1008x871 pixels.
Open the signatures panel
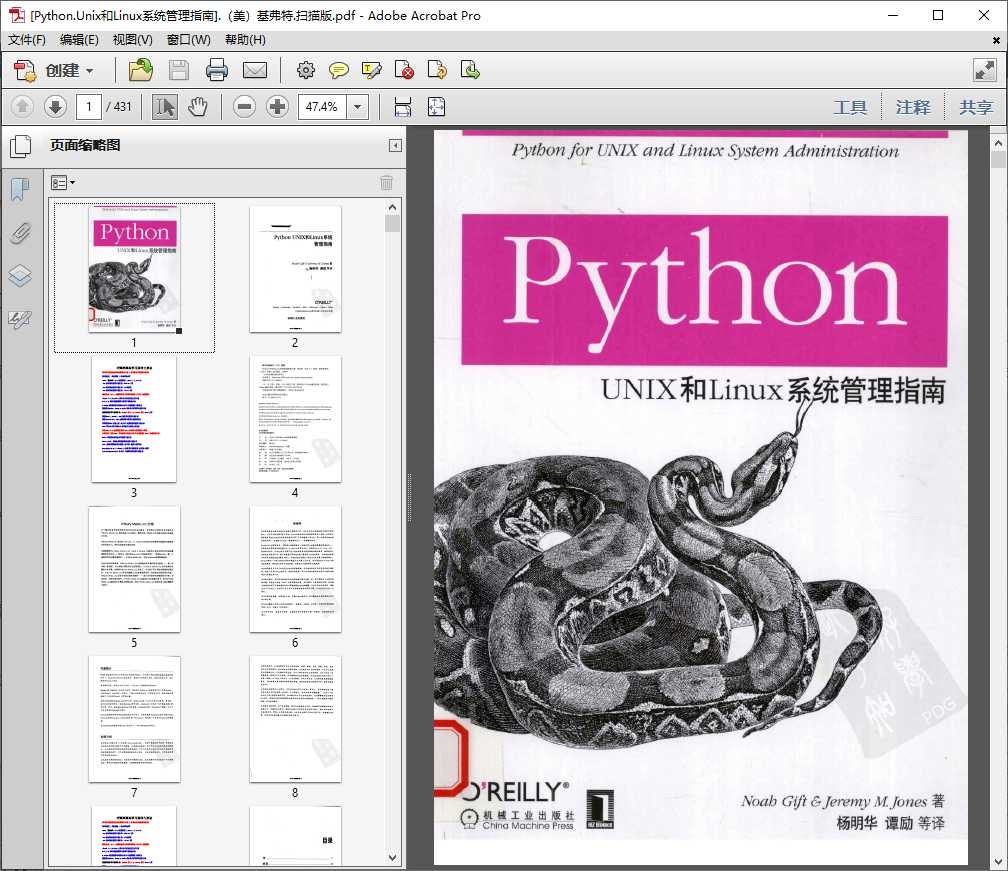pos(20,319)
